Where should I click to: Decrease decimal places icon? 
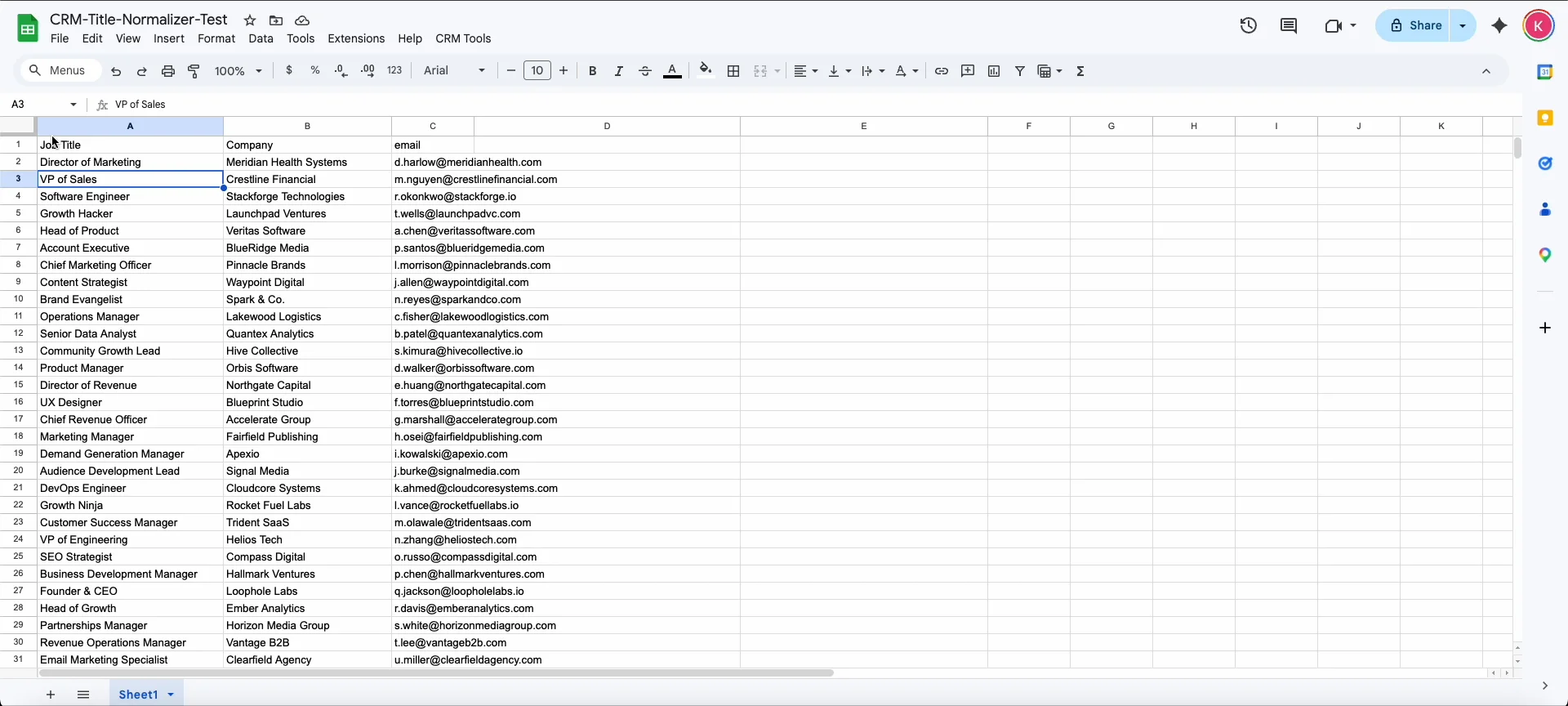(341, 71)
